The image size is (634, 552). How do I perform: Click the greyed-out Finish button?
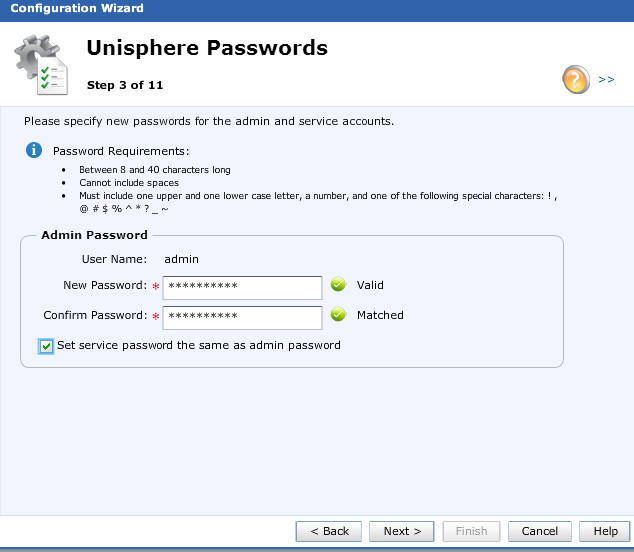coord(471,531)
